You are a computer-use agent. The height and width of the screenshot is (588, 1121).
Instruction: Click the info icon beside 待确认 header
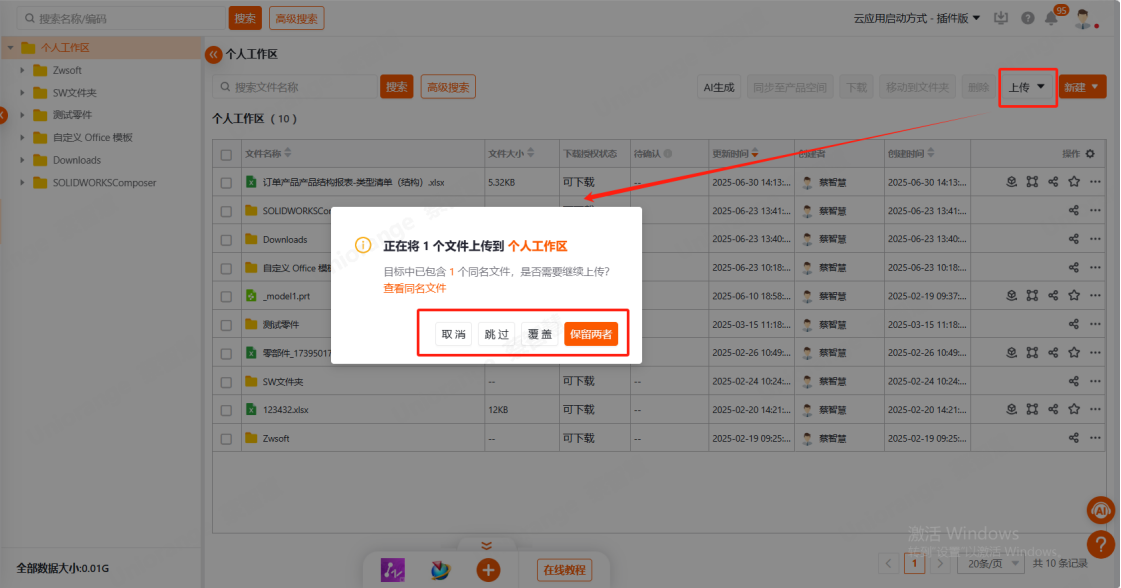pyautogui.click(x=668, y=153)
